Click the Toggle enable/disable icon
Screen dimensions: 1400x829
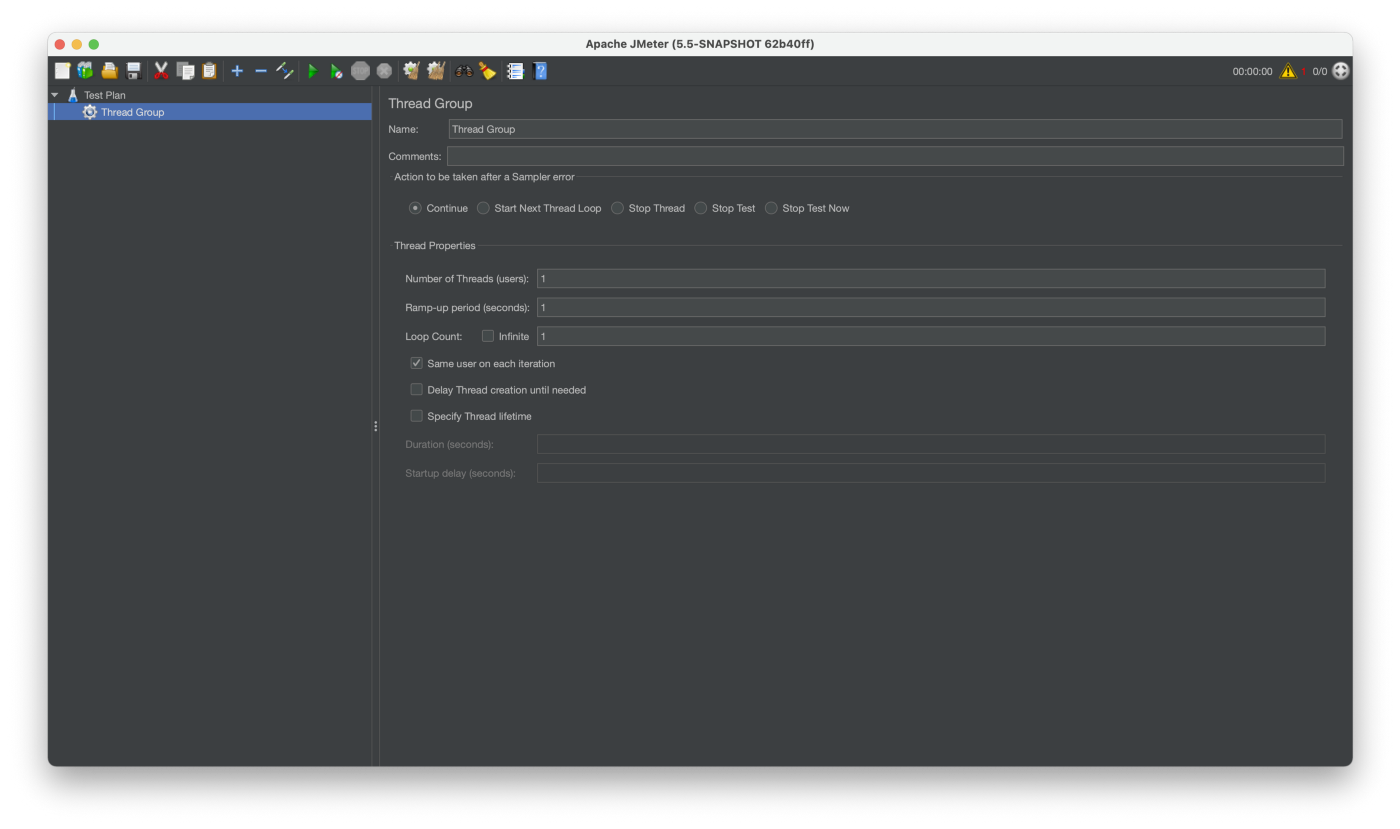tap(285, 71)
